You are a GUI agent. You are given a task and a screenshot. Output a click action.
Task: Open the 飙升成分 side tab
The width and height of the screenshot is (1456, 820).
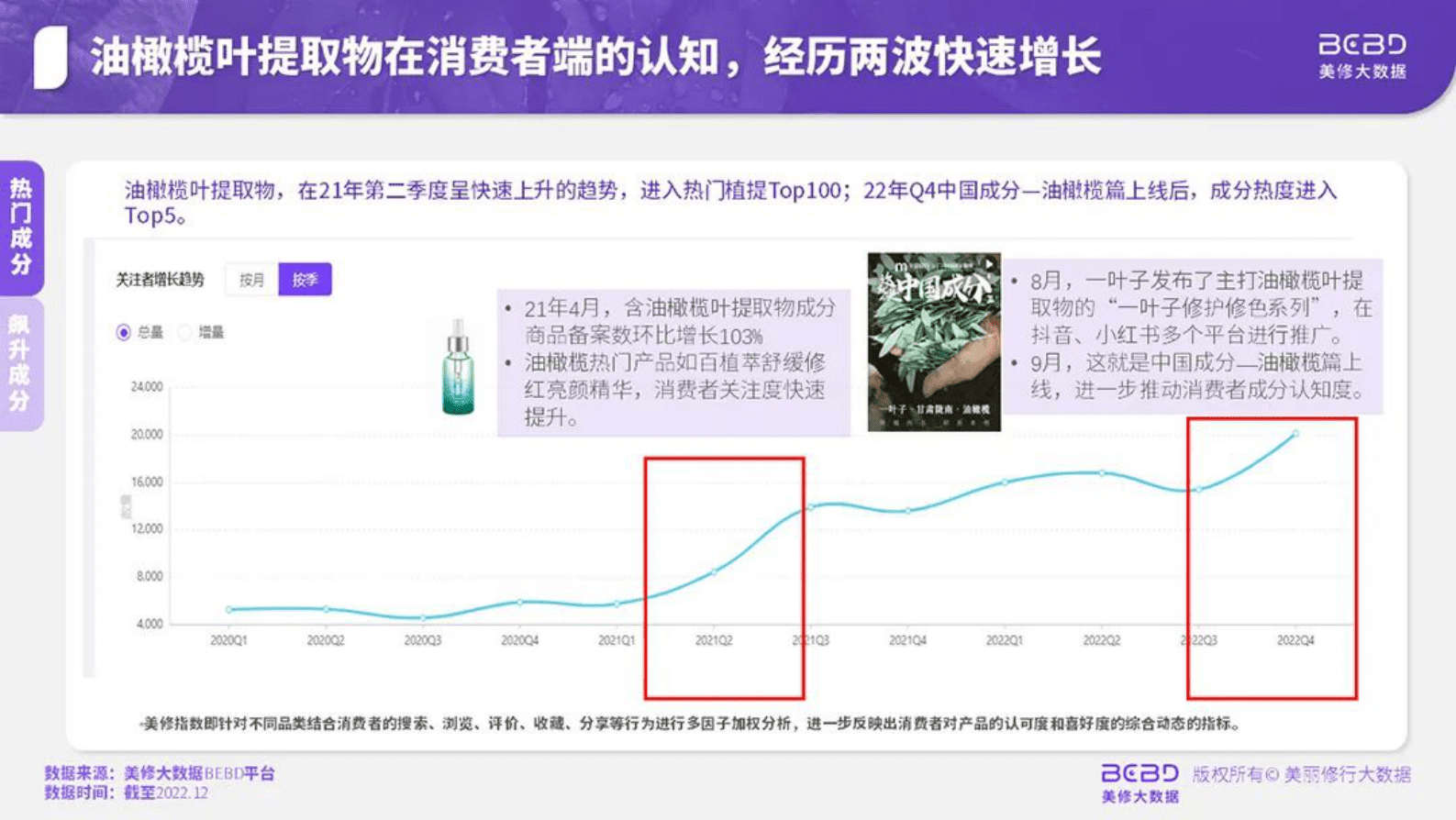[21, 363]
